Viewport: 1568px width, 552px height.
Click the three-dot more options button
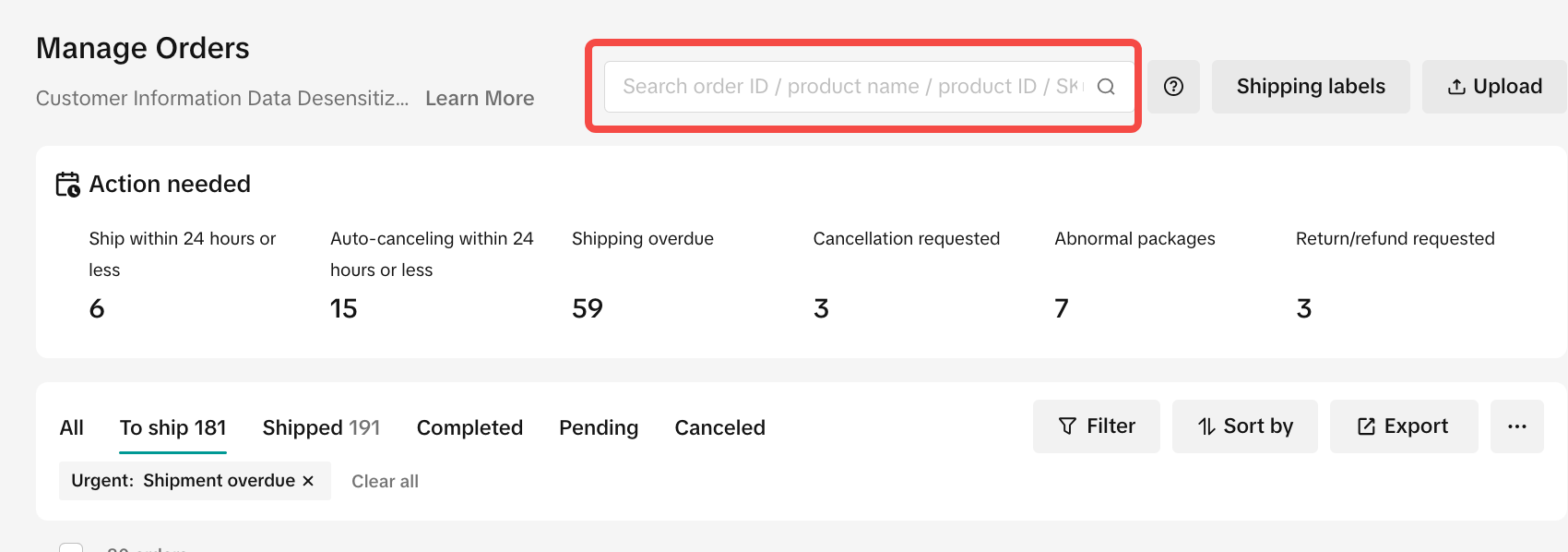click(1517, 426)
